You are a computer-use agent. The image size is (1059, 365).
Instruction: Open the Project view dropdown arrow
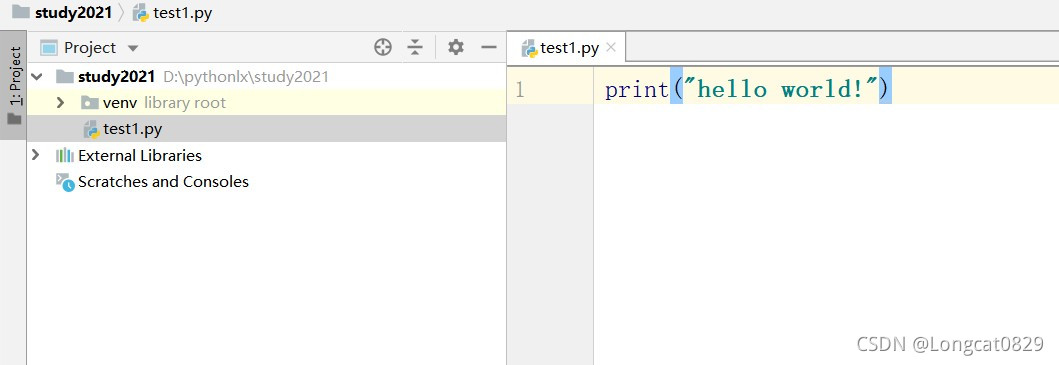tap(133, 48)
